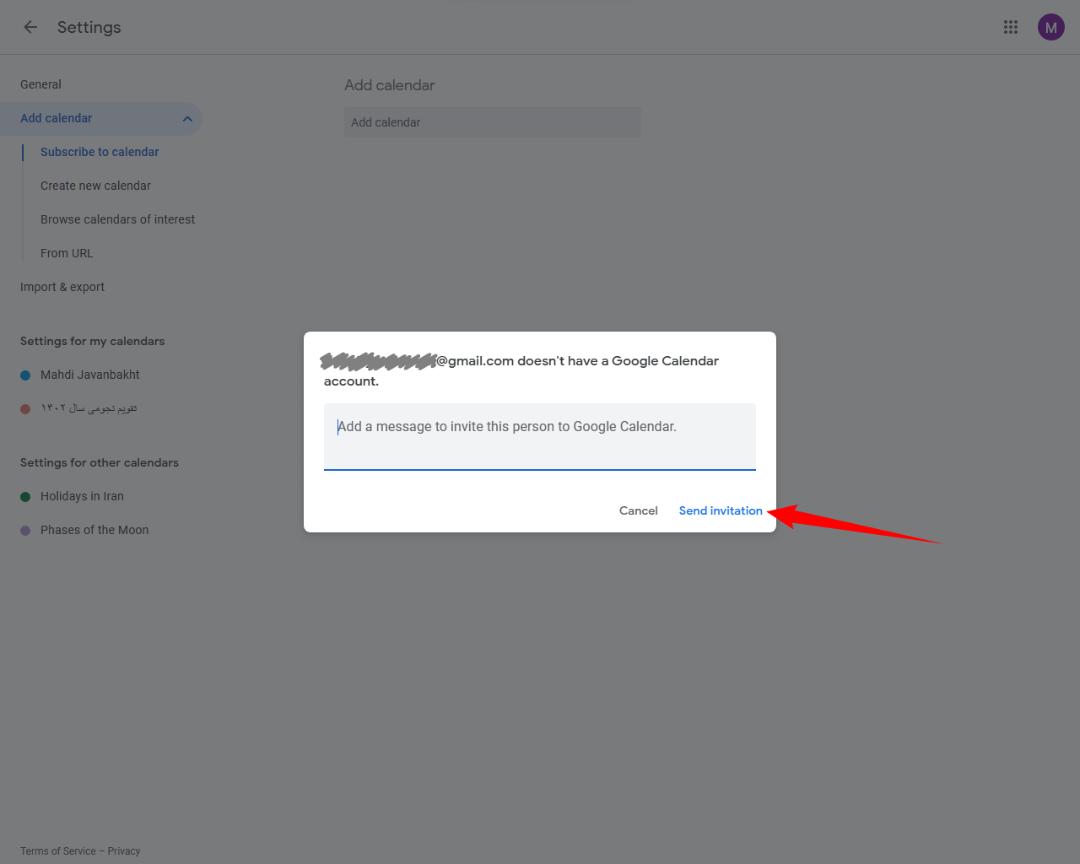The width and height of the screenshot is (1080, 864).
Task: Collapse the Add calendar section chevron
Action: [x=187, y=119]
